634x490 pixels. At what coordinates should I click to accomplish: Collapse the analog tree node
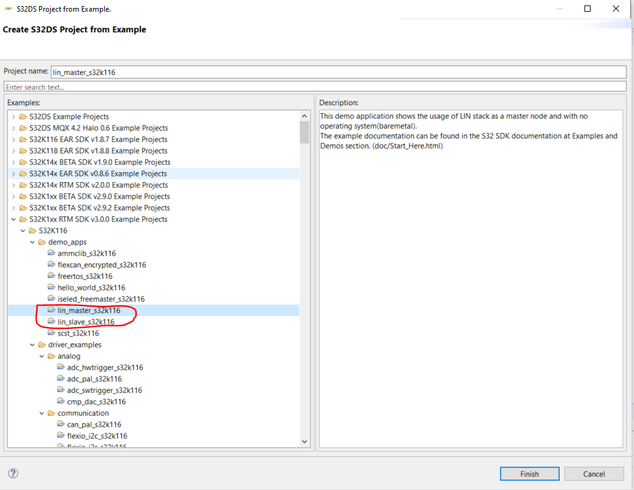pyautogui.click(x=42, y=356)
